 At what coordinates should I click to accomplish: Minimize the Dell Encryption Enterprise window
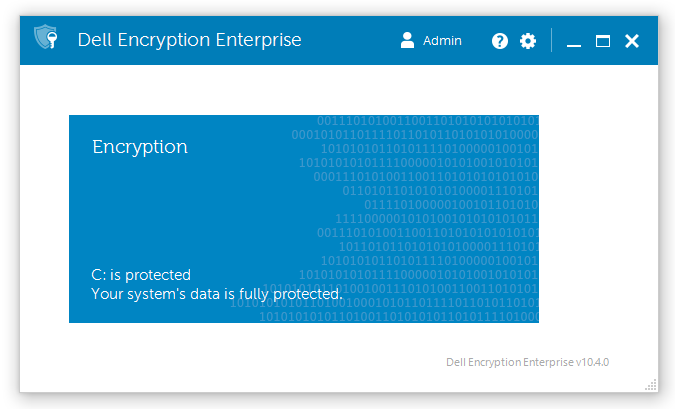click(x=574, y=44)
